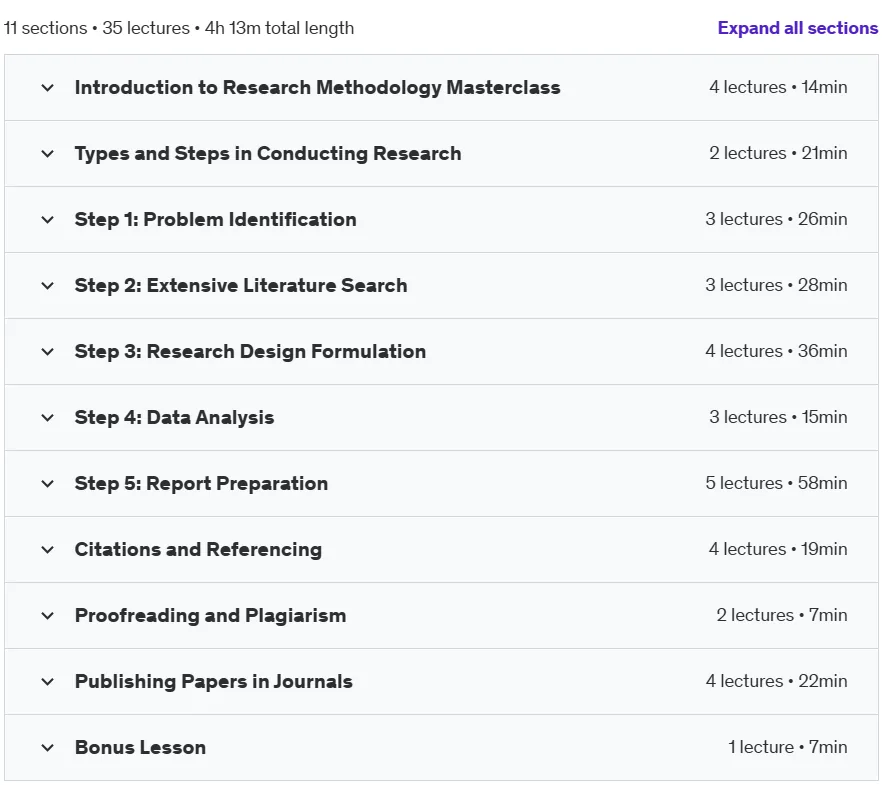882x785 pixels.
Task: Select the Step 1: Problem Identification title
Action: tap(215, 219)
